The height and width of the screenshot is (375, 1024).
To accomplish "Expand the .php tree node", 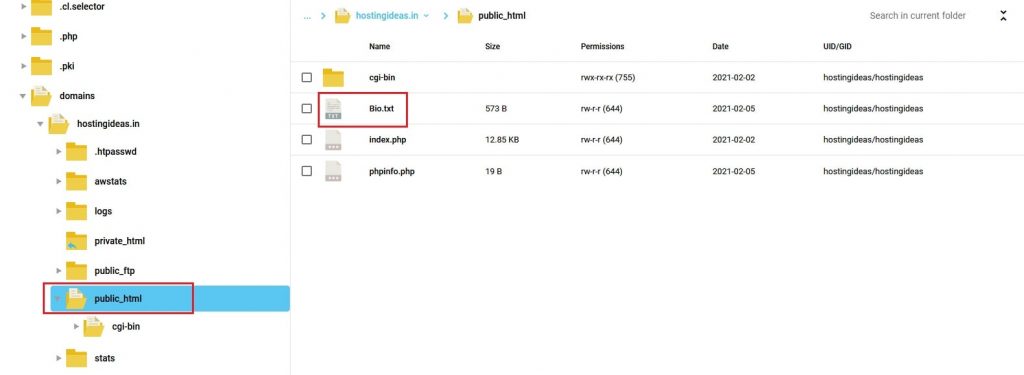I will pyautogui.click(x=24, y=37).
